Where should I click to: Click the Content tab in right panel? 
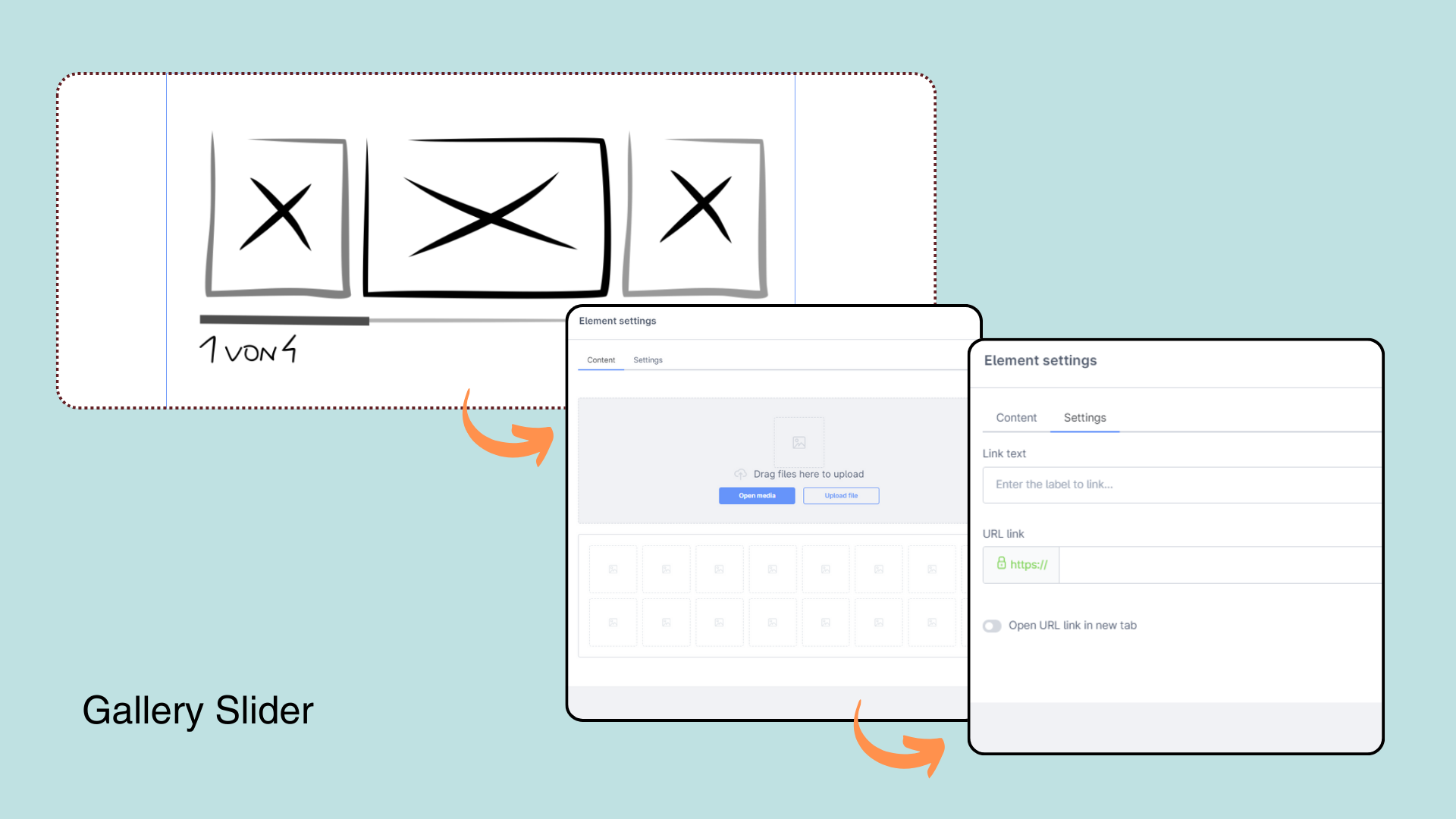click(x=1017, y=417)
